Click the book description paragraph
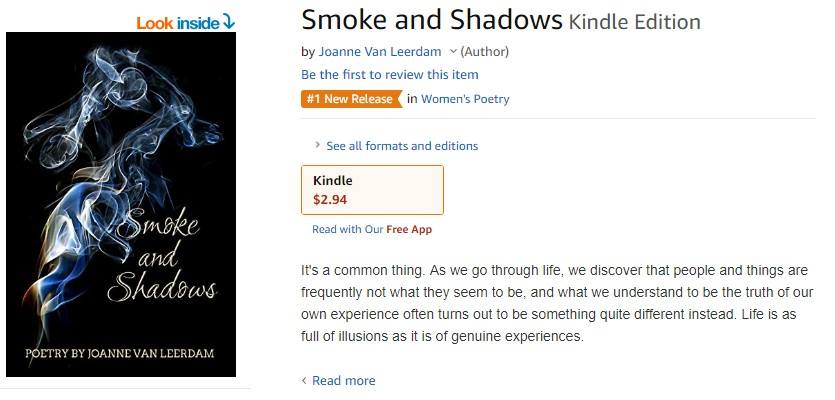835x400 pixels. (555, 304)
